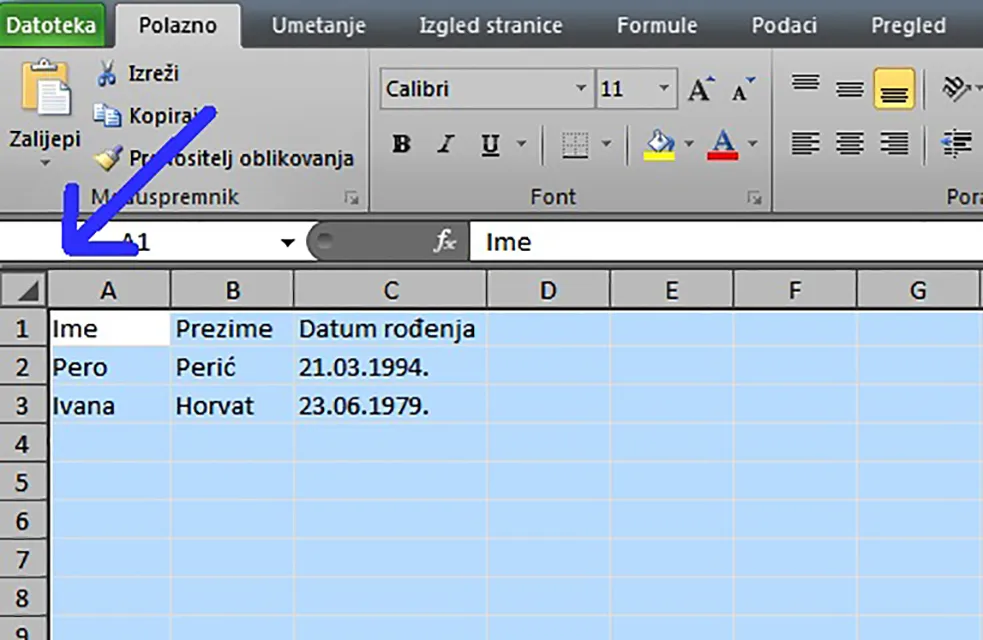Screen dimensions: 983x640
Task: Toggle bottom align highlighted button
Action: point(894,88)
